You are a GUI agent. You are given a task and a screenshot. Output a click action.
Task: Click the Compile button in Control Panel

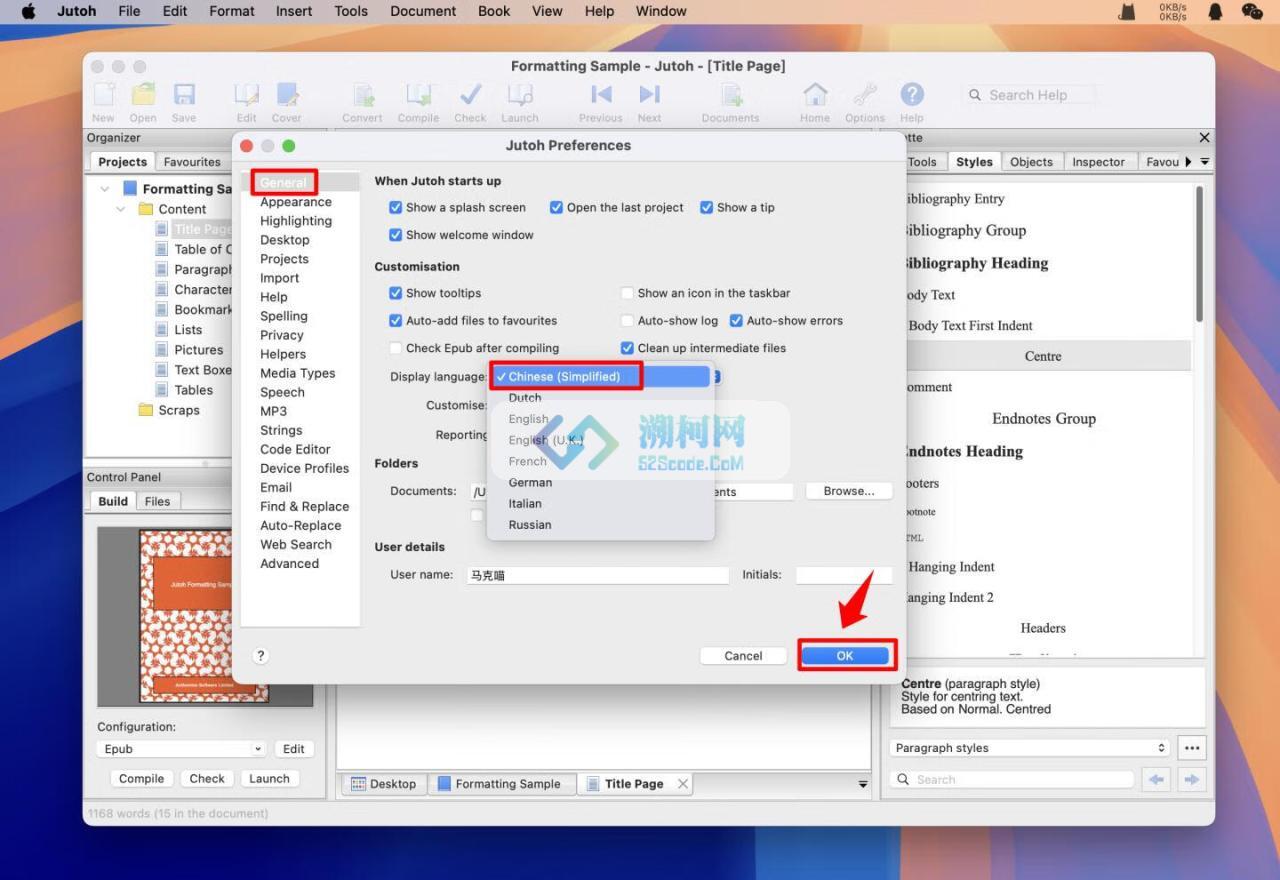pyautogui.click(x=142, y=779)
